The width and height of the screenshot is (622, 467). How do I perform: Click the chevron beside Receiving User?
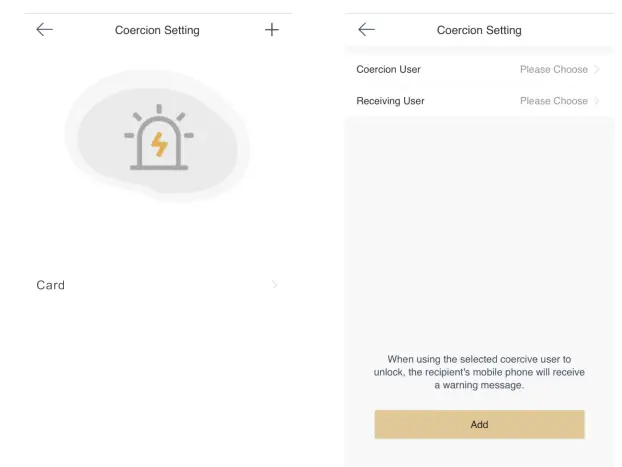(597, 101)
